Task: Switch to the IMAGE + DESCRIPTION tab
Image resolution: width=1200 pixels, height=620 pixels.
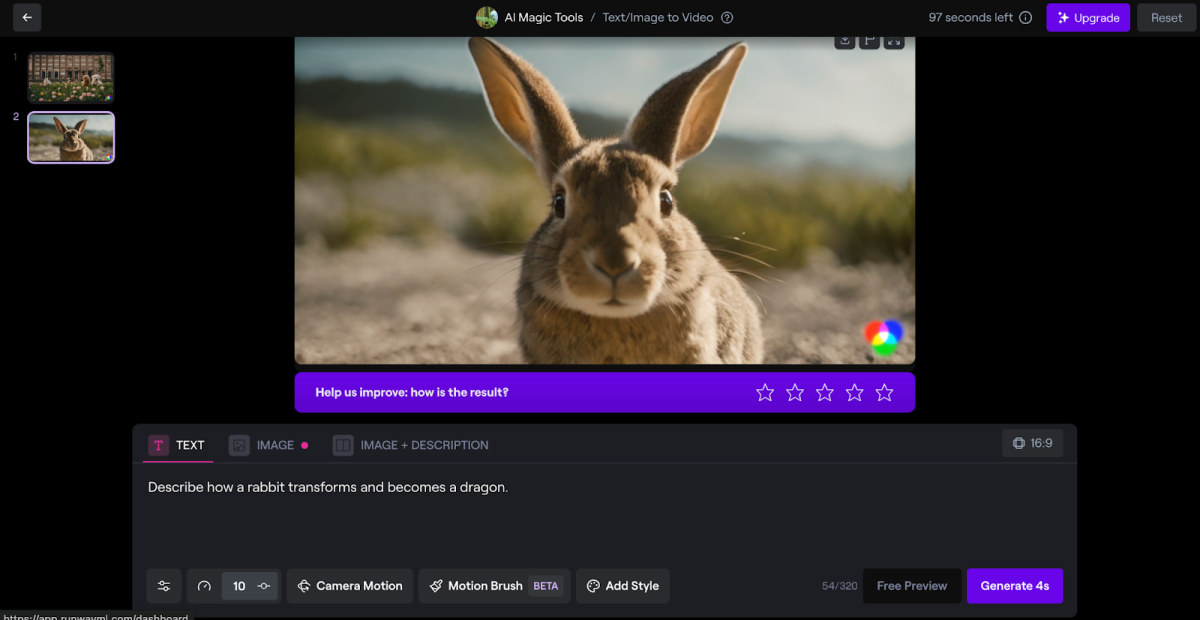Action: point(411,445)
